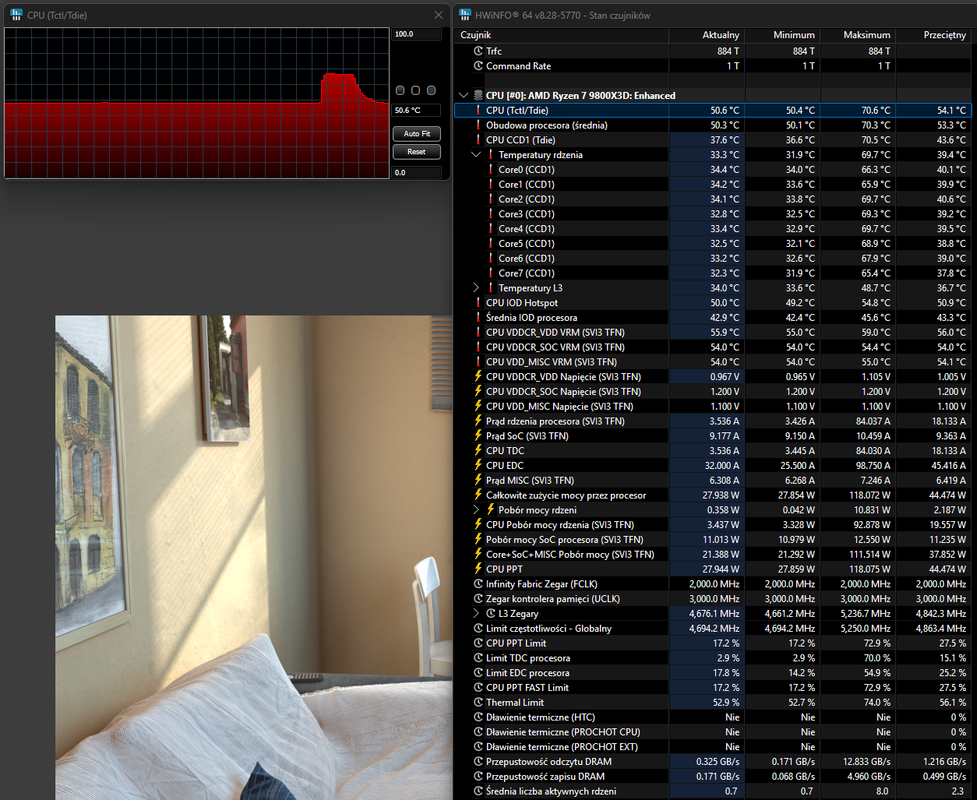The image size is (977, 800).
Task: Click the first graph color toggle box
Action: [401, 90]
